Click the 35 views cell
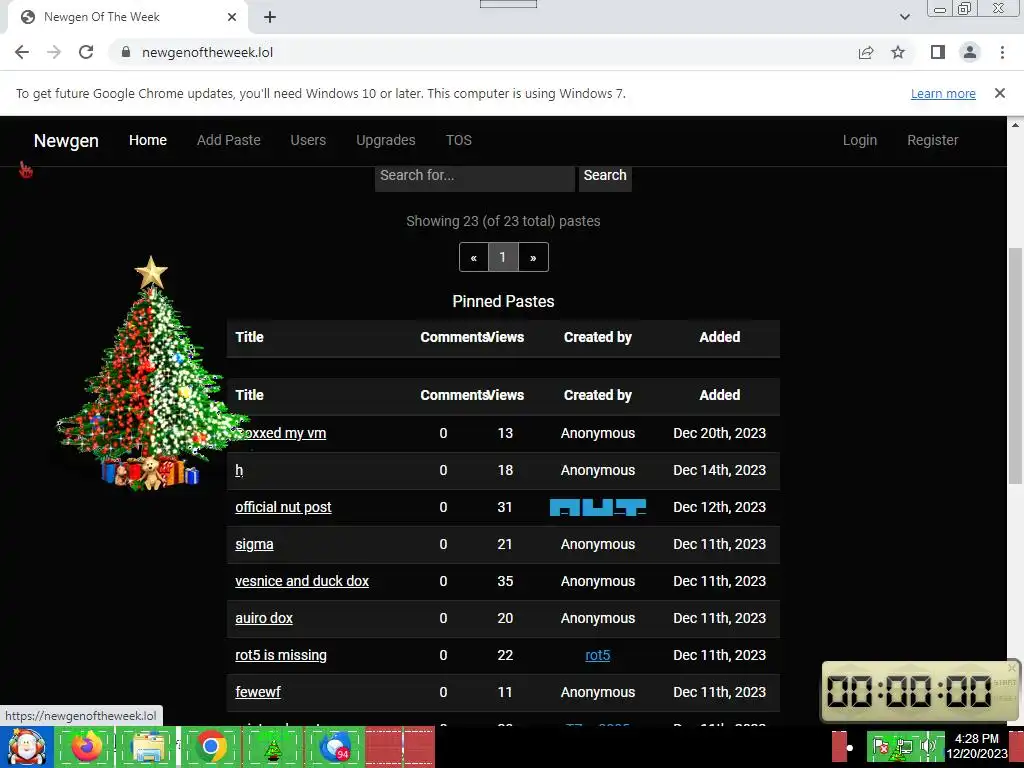 pos(505,581)
